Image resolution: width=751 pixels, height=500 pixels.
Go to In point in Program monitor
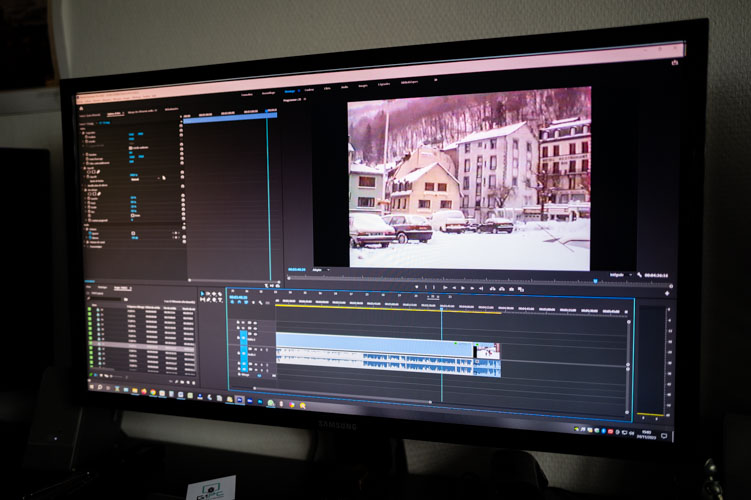click(x=445, y=287)
